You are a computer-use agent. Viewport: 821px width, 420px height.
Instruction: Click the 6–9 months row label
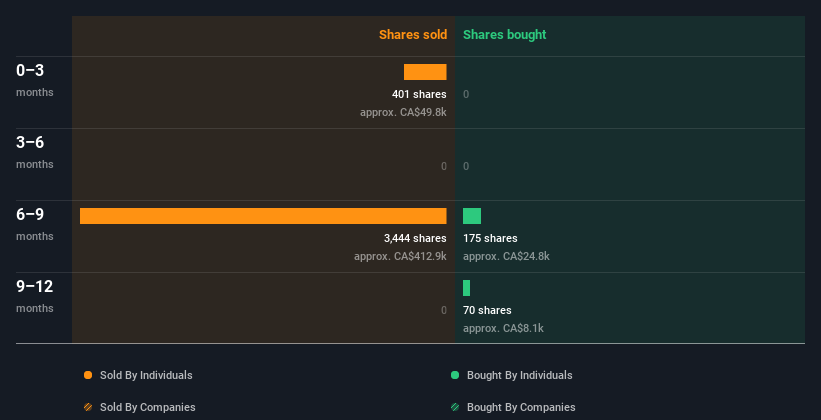35,224
